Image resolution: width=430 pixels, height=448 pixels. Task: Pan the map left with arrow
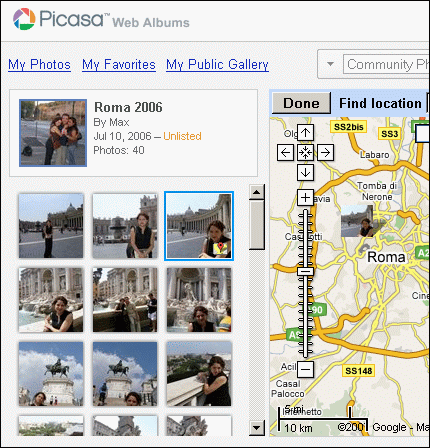point(285,153)
